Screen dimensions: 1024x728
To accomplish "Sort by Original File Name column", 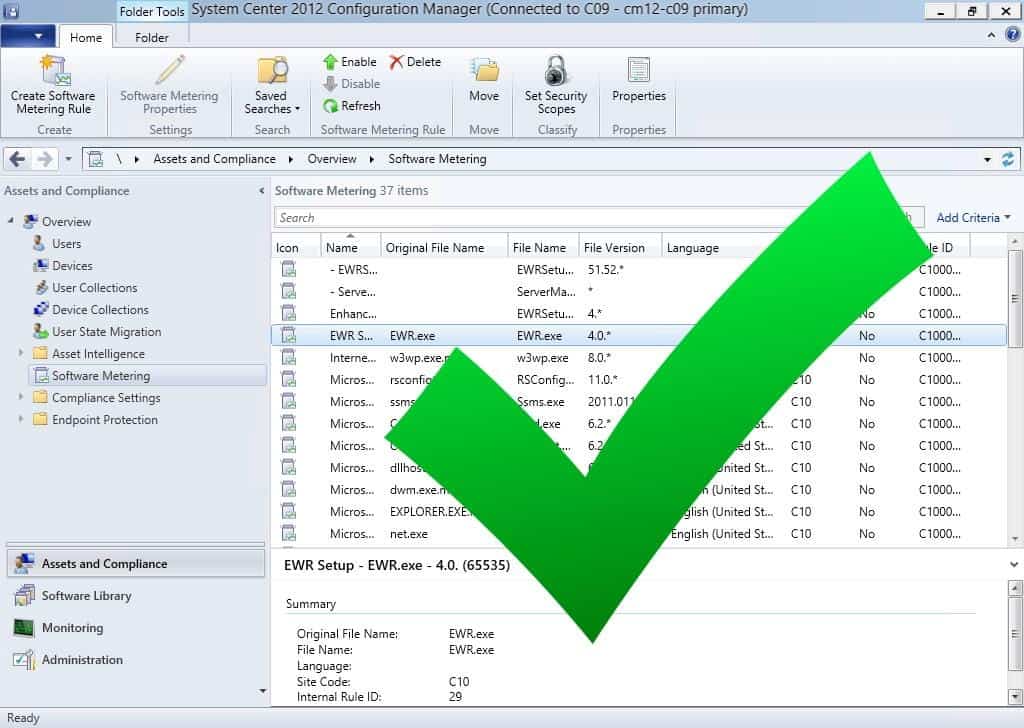I will tap(444, 247).
